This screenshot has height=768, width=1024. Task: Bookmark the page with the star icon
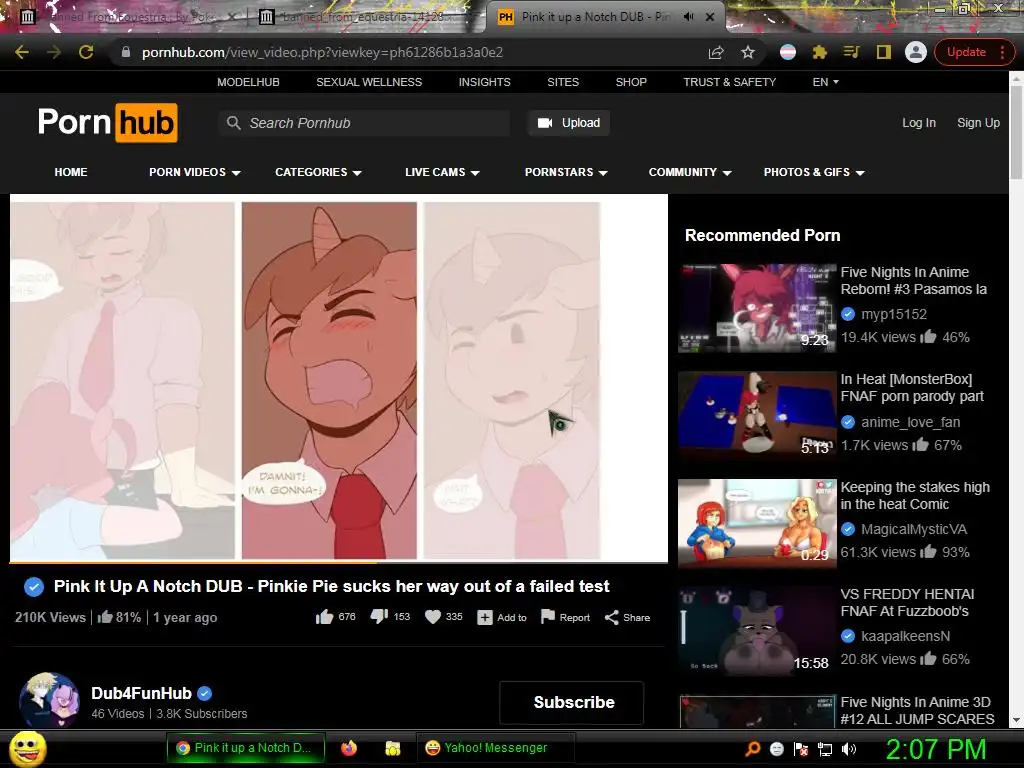click(x=748, y=52)
